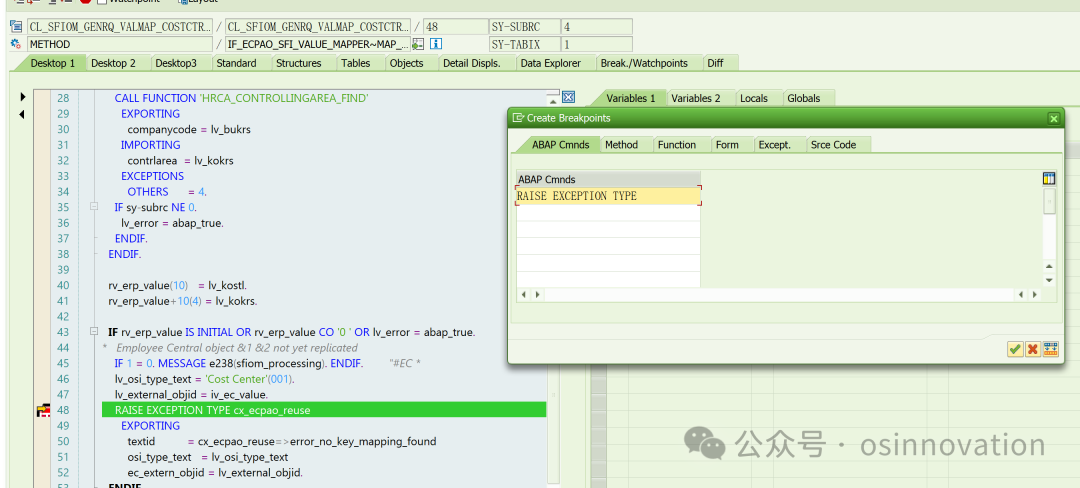Click code line CALL FUNCTION 'HRCA_CONTROLLINGAREA_FIND'

pos(241,98)
